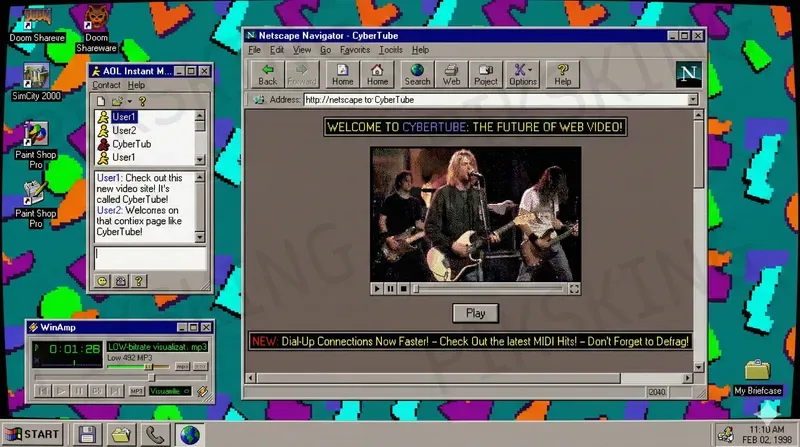Click the open folder icon in AOL Messenger
The width and height of the screenshot is (800, 447).
coord(118,101)
